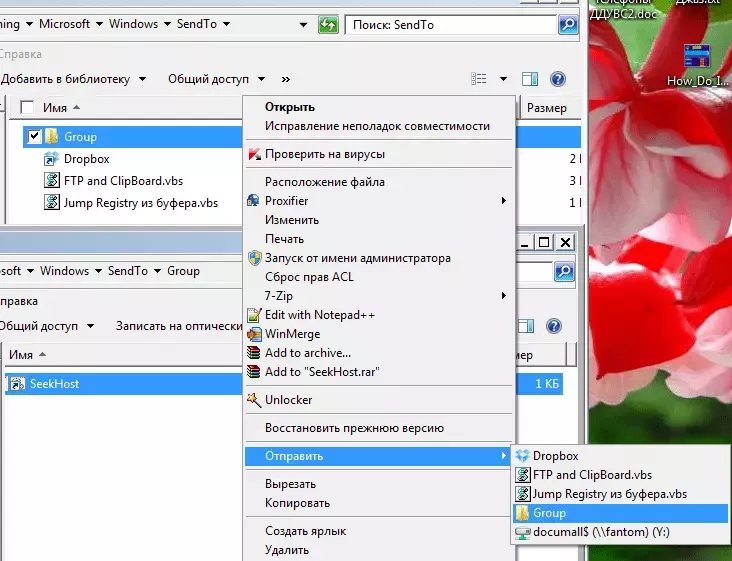Expand the SendTo breadcrumb arrow in the top window
The height and width of the screenshot is (561, 732).
pos(226,24)
